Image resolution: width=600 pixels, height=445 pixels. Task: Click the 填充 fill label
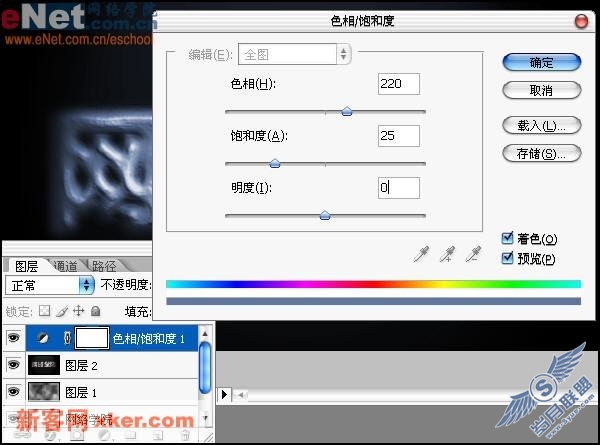(138, 311)
